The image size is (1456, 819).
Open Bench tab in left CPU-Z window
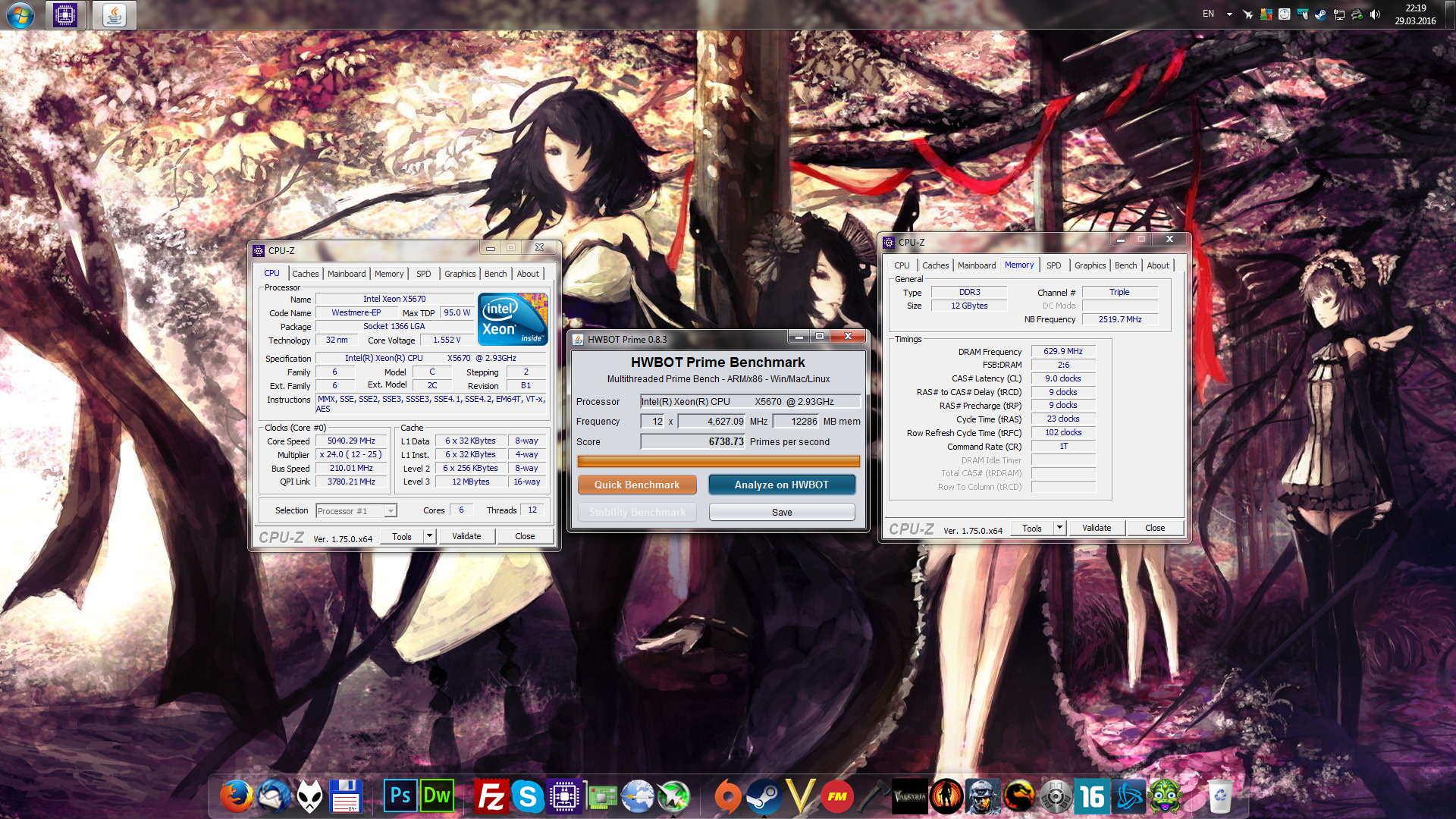(496, 274)
